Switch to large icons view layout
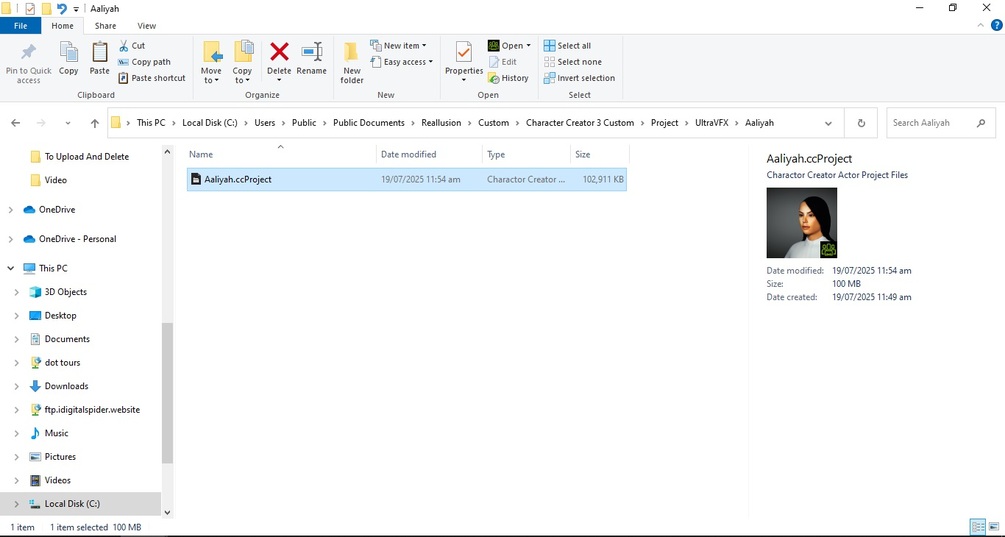The height and width of the screenshot is (537, 1005). click(x=995, y=527)
